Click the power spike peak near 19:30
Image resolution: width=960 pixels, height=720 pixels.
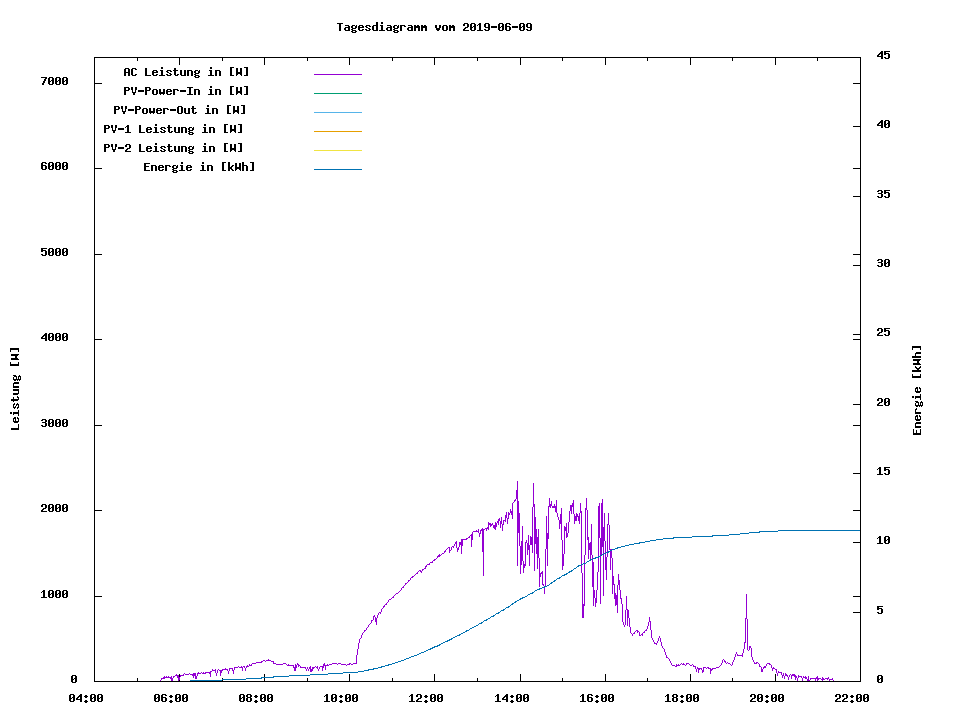coord(746,595)
